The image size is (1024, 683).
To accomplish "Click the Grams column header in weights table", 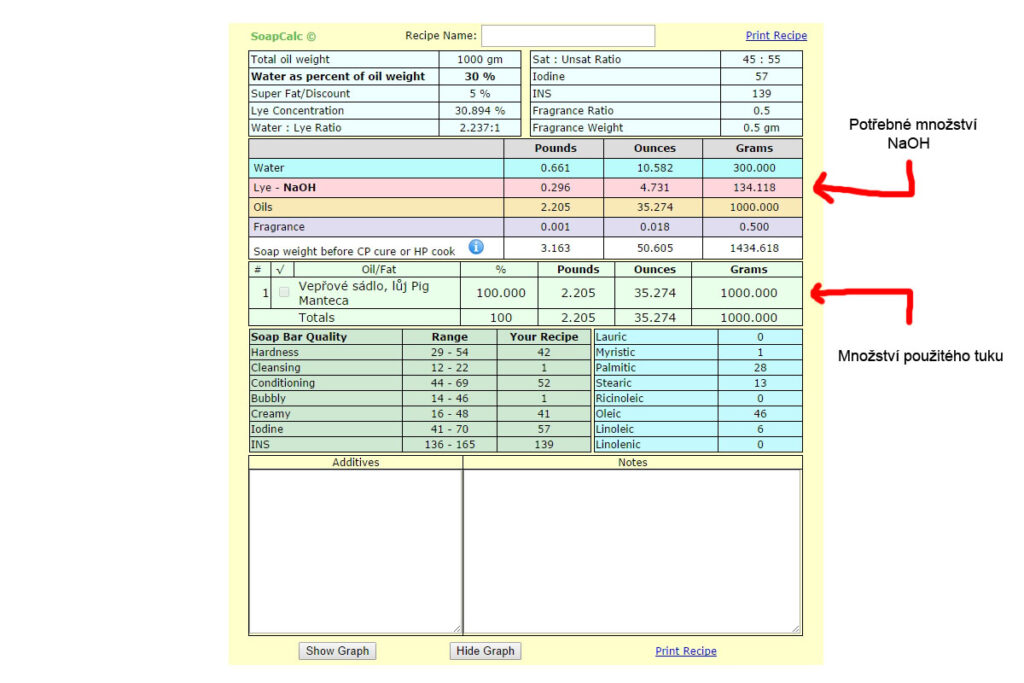I will click(x=753, y=148).
